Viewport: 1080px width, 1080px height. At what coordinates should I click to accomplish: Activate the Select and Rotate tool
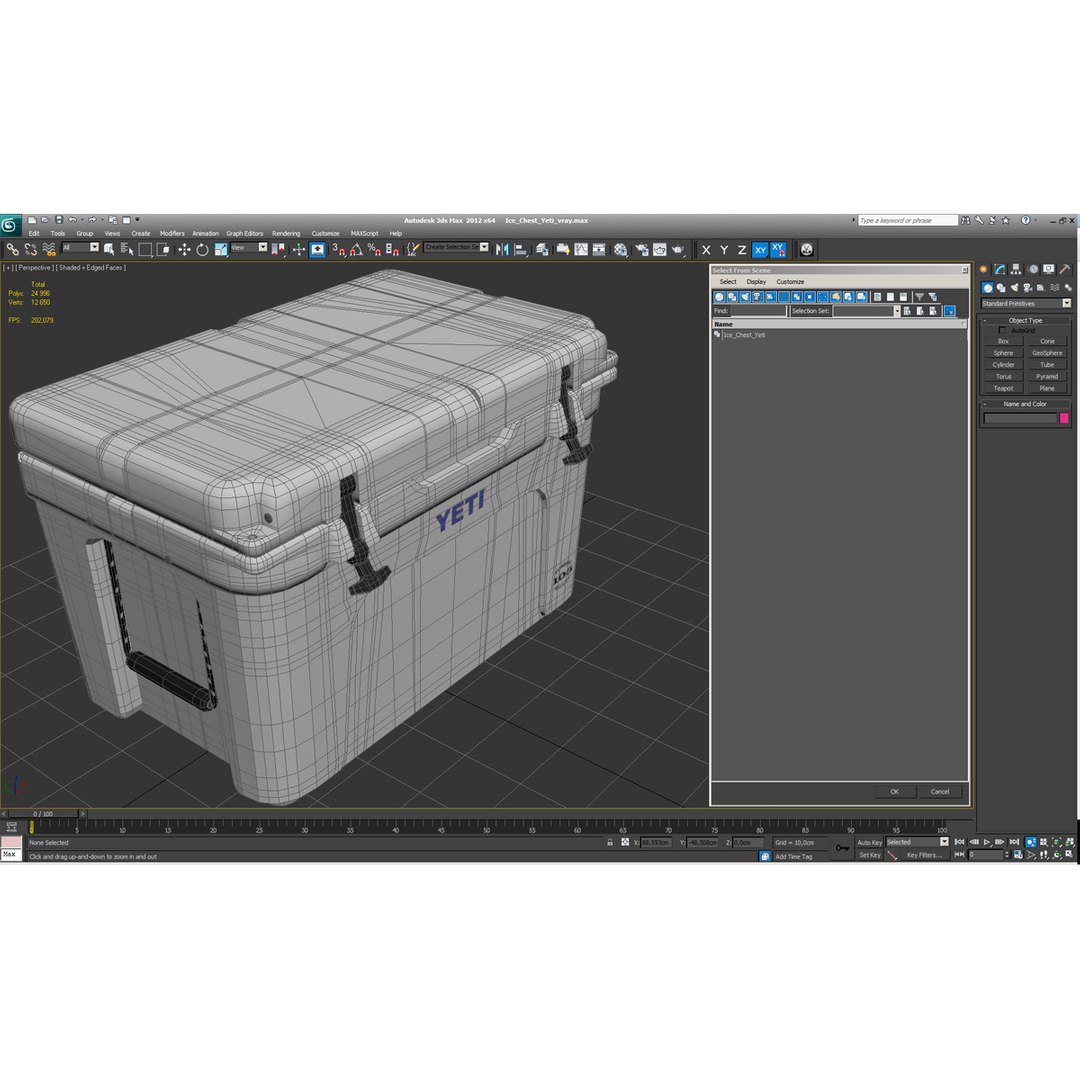[202, 249]
